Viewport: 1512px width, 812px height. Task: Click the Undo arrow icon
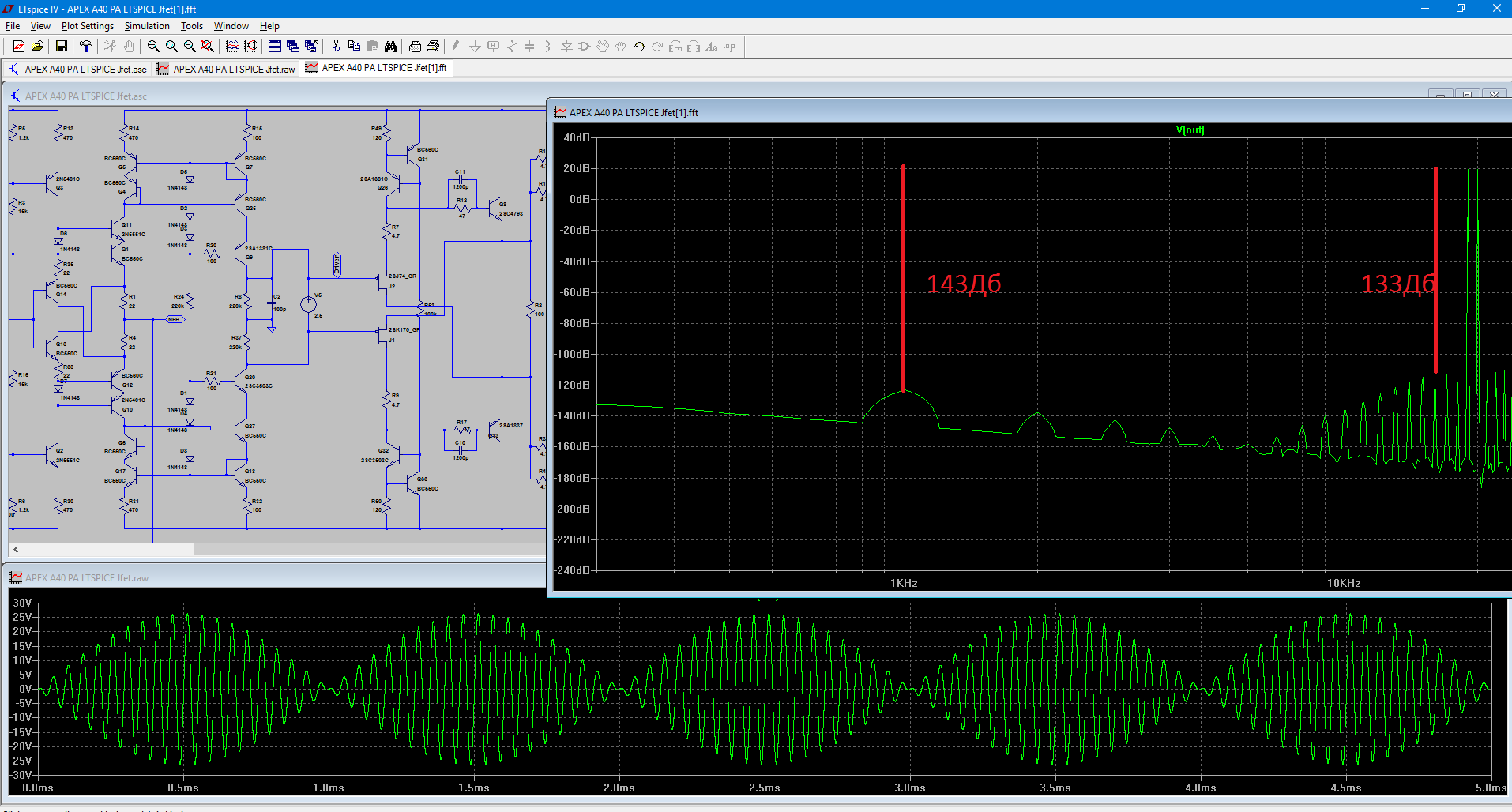[x=639, y=47]
